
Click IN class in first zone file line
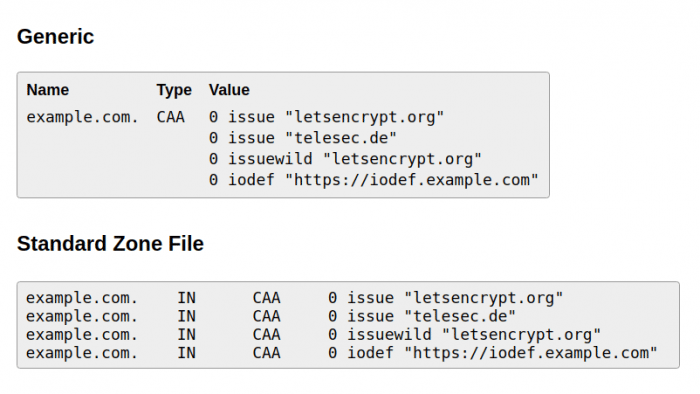click(187, 298)
